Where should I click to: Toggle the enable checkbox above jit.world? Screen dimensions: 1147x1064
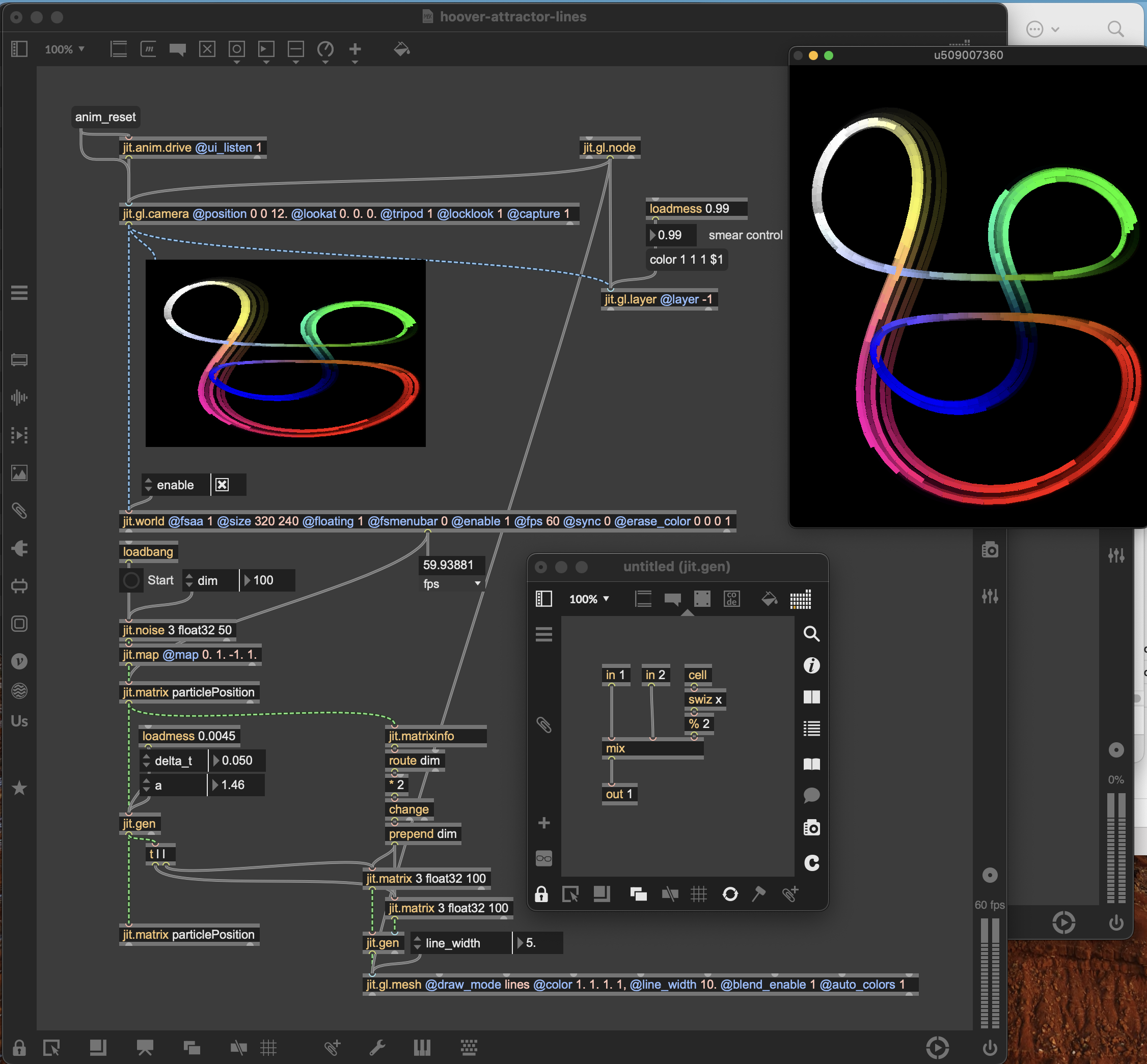[223, 485]
